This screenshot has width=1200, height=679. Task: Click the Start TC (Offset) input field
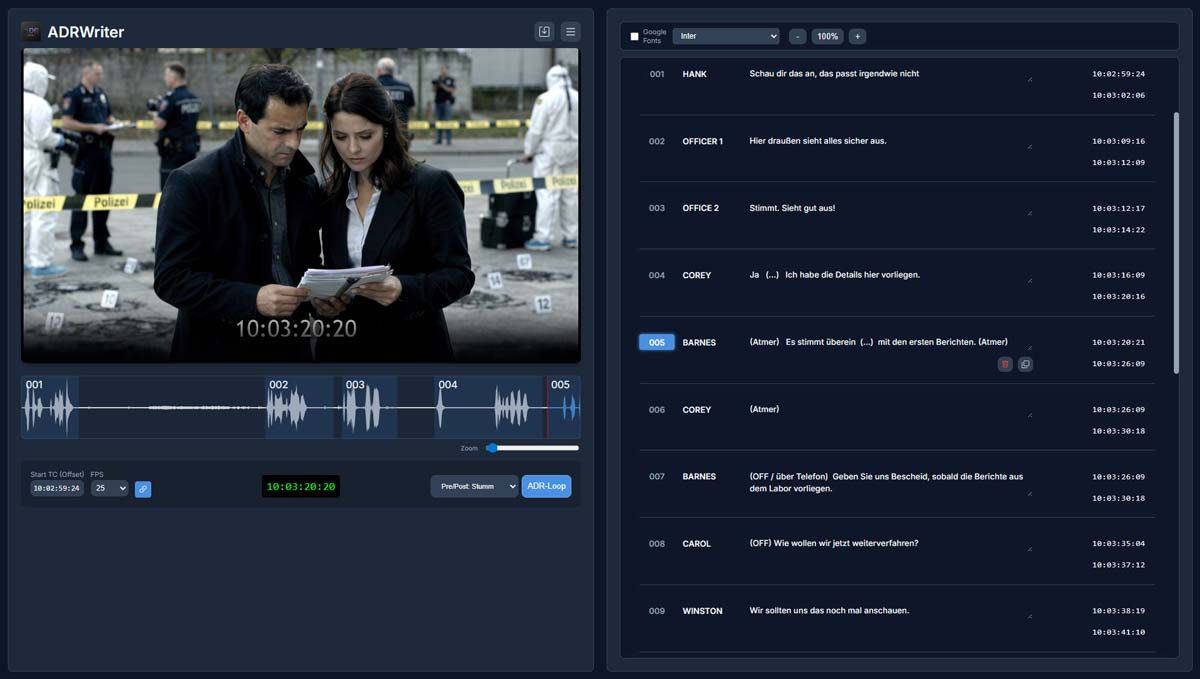56,488
